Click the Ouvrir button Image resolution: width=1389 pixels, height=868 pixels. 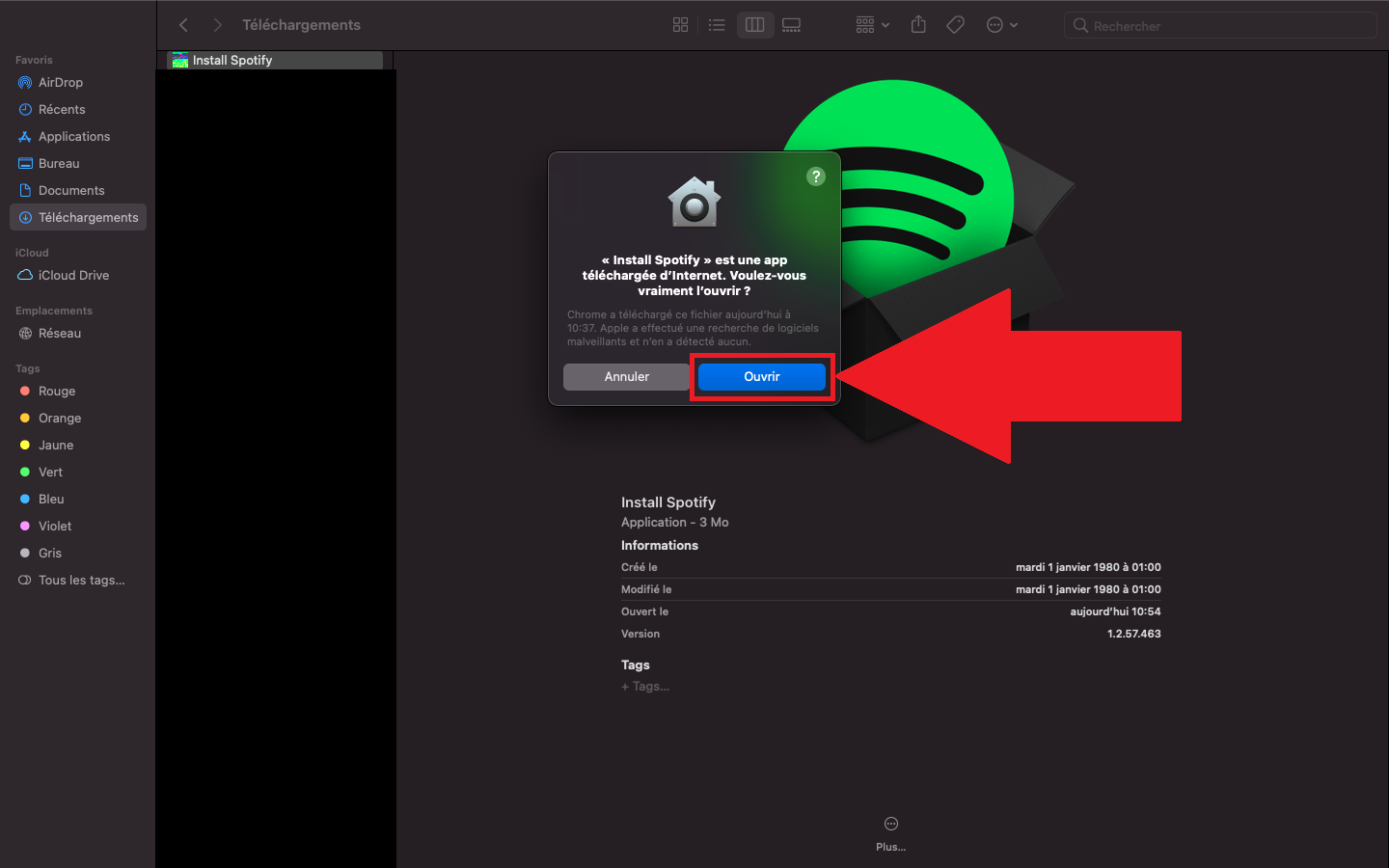pyautogui.click(x=762, y=377)
